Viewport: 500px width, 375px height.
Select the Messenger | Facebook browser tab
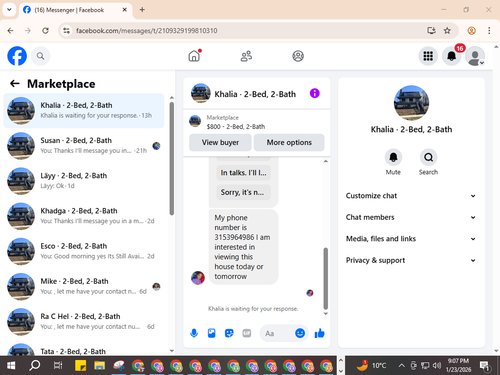pyautogui.click(x=76, y=10)
